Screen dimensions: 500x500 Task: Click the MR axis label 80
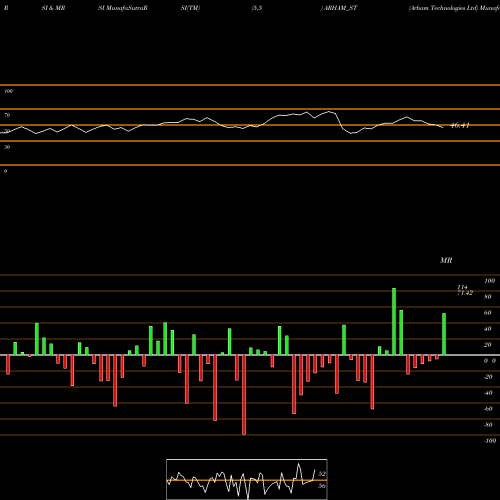(488, 297)
